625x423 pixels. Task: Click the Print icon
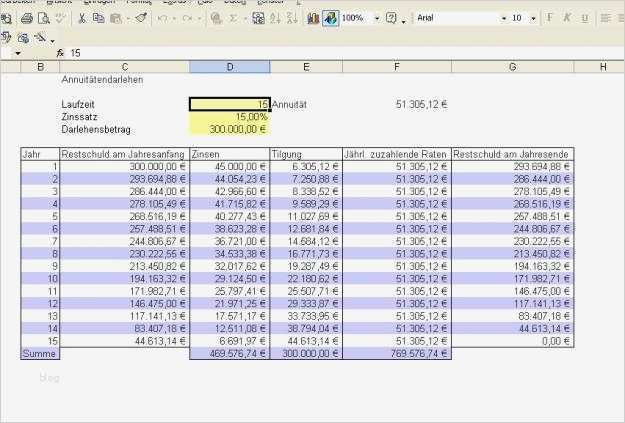[27, 18]
